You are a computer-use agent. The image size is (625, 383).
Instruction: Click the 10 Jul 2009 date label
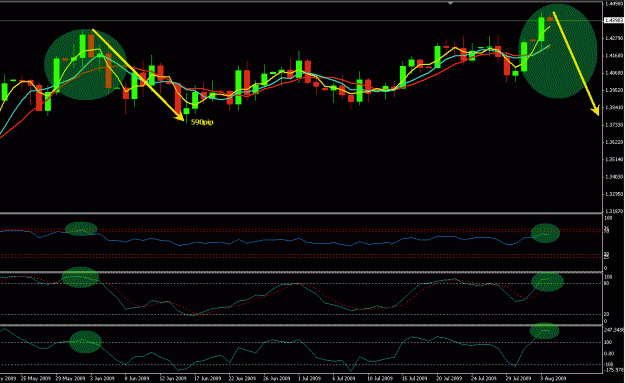(379, 378)
